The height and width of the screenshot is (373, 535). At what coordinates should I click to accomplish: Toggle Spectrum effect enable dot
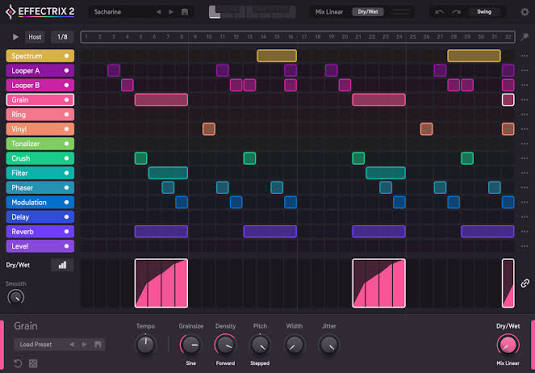tap(67, 56)
